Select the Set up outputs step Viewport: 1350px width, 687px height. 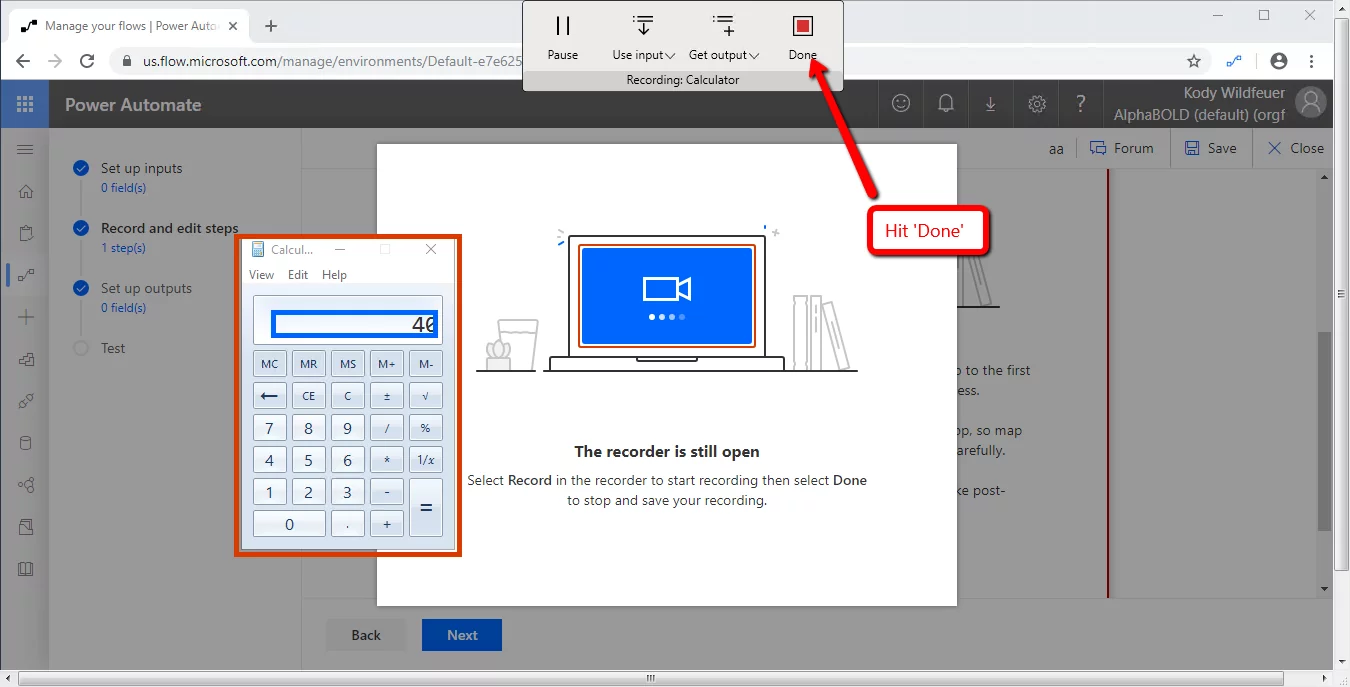click(x=146, y=288)
